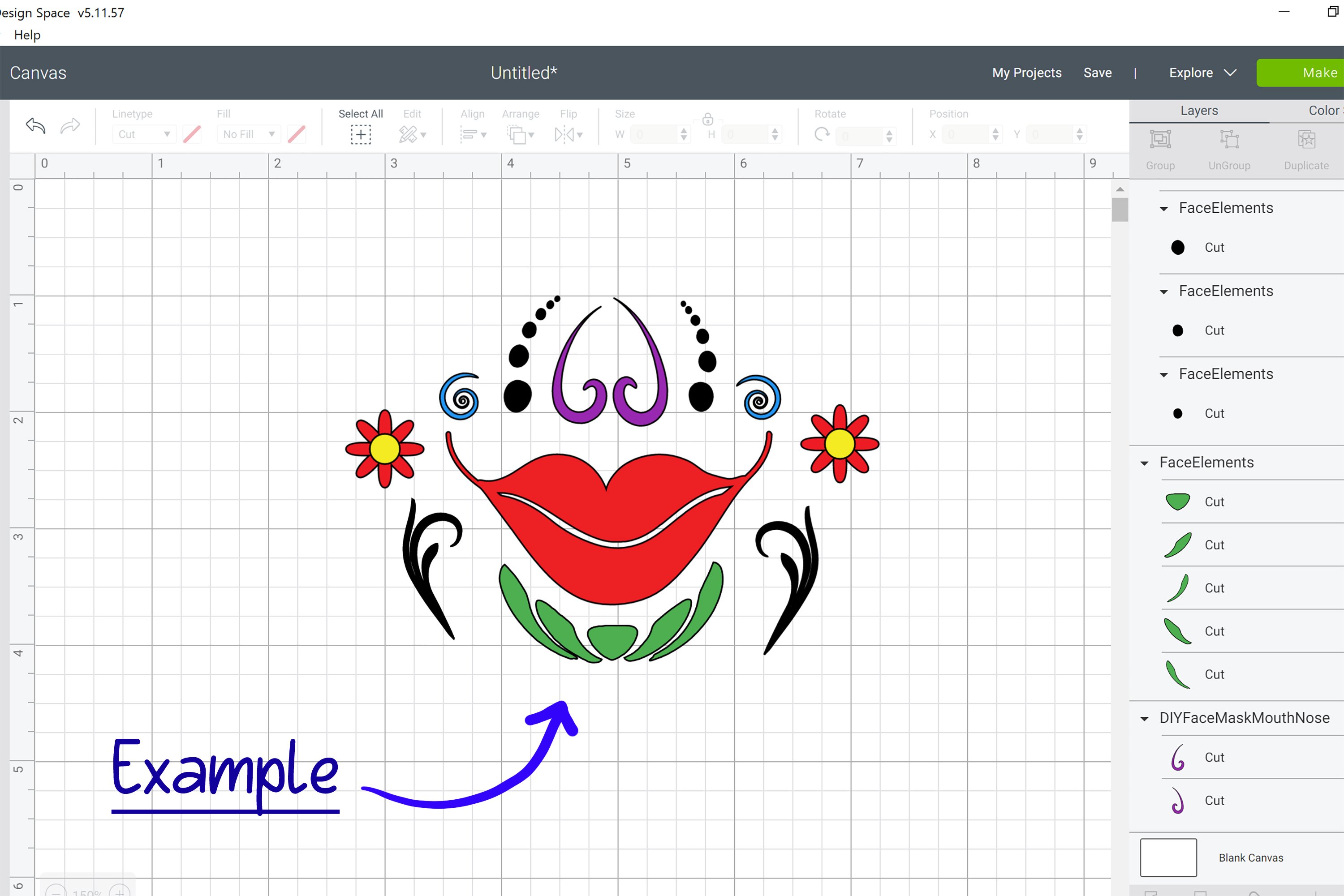This screenshot has height=896, width=1344.
Task: Click the My Projects link
Action: [1026, 73]
